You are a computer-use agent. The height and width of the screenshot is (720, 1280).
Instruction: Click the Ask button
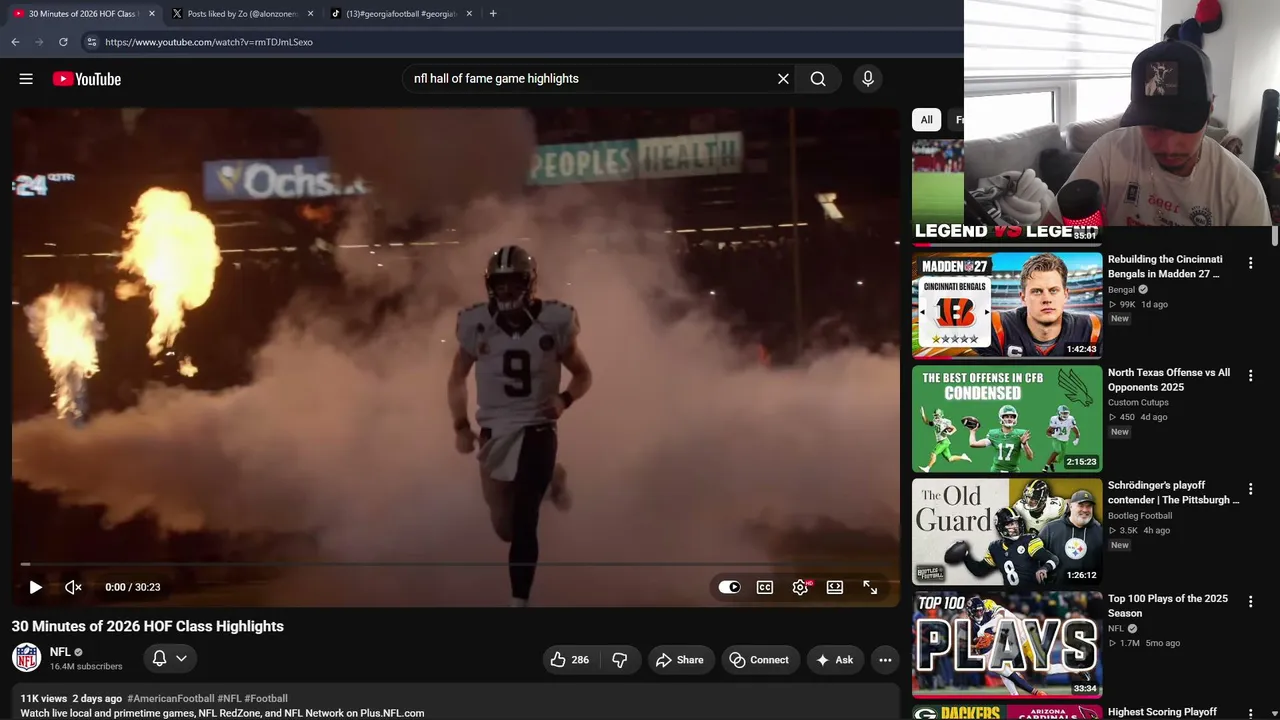(x=835, y=660)
